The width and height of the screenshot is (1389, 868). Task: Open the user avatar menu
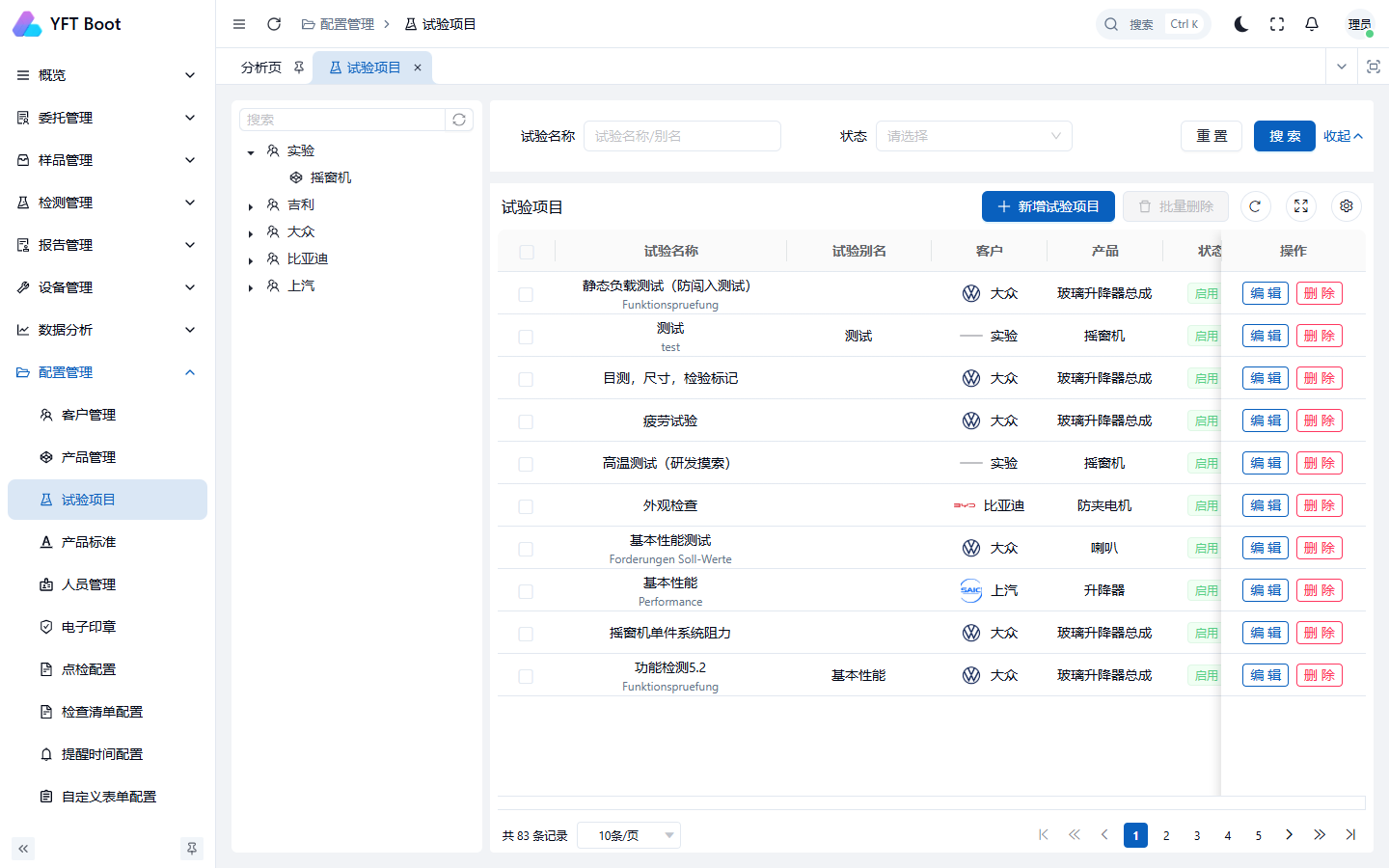pyautogui.click(x=1360, y=24)
